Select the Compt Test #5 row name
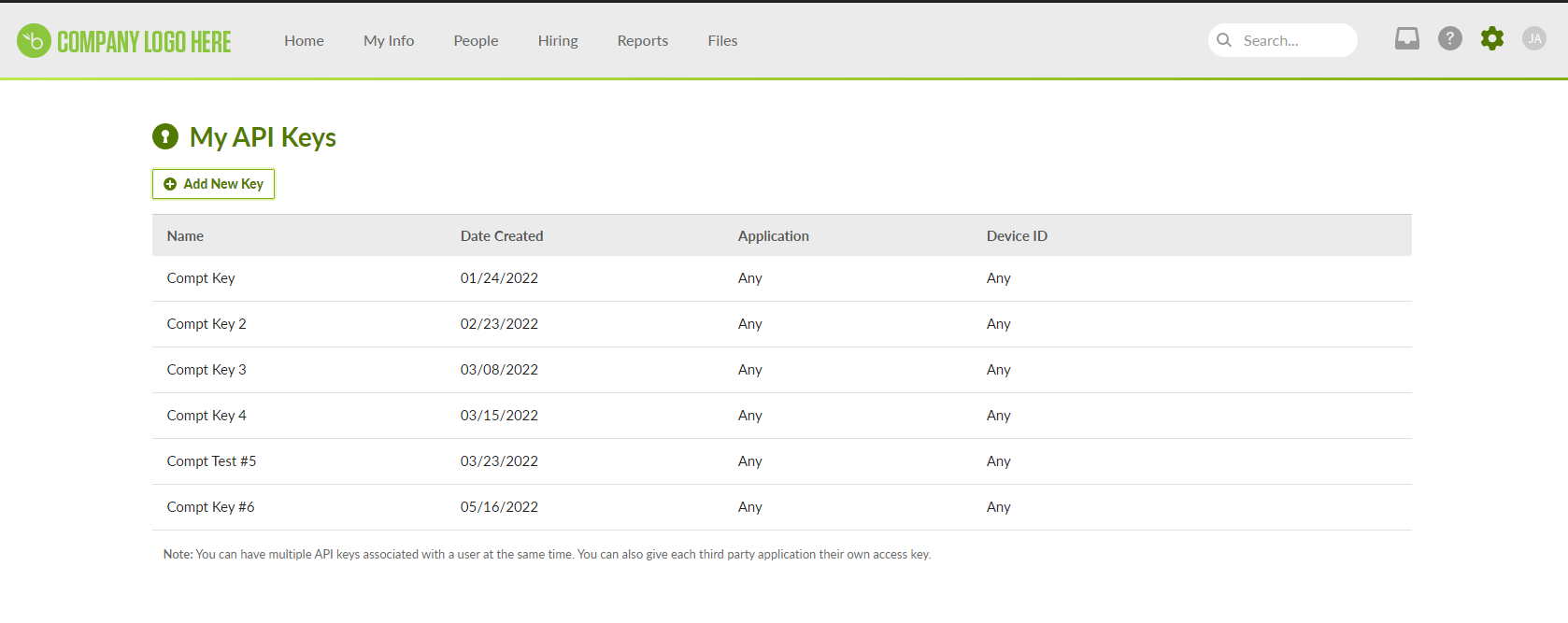The width and height of the screenshot is (1568, 623). pos(211,461)
